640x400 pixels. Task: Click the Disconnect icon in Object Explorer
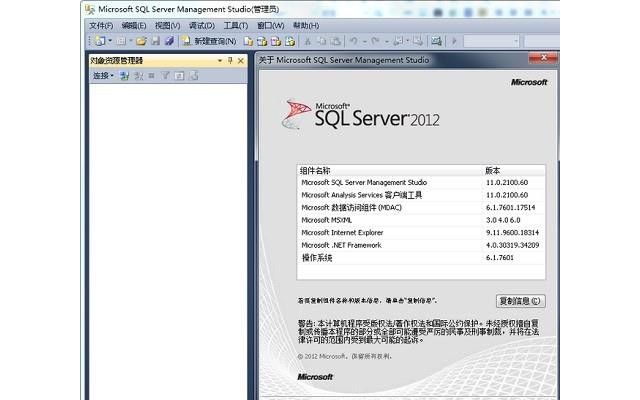point(139,76)
